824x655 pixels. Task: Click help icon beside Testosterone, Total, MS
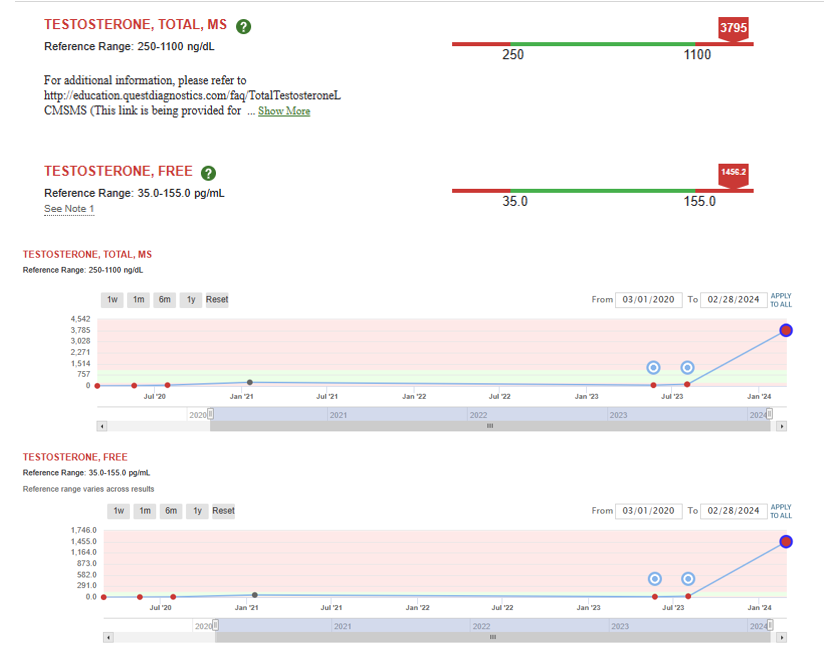(243, 26)
